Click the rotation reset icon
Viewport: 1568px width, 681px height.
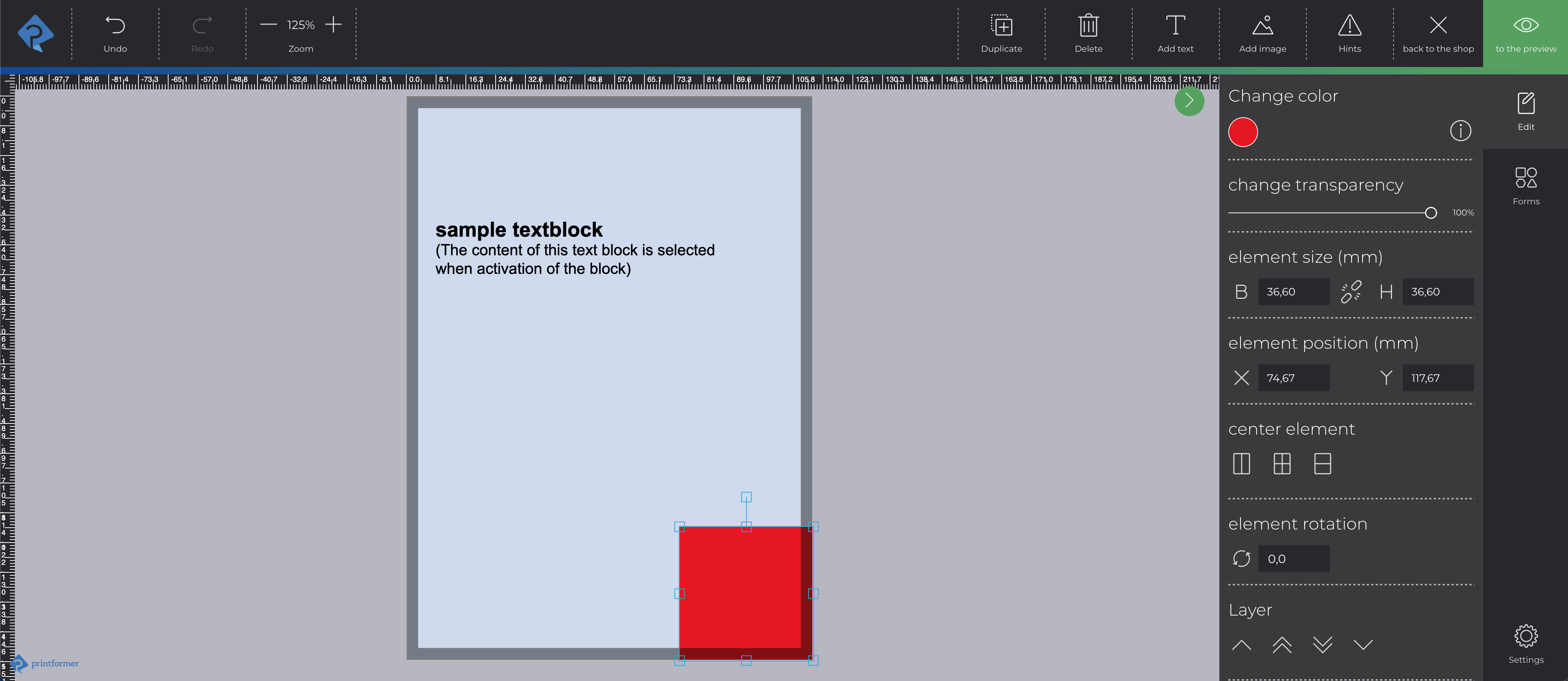pos(1242,559)
